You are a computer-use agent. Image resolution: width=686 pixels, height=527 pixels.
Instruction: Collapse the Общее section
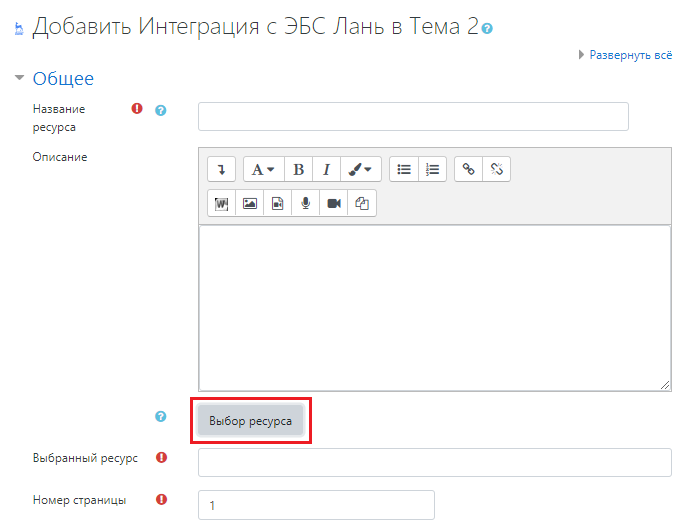point(63,78)
